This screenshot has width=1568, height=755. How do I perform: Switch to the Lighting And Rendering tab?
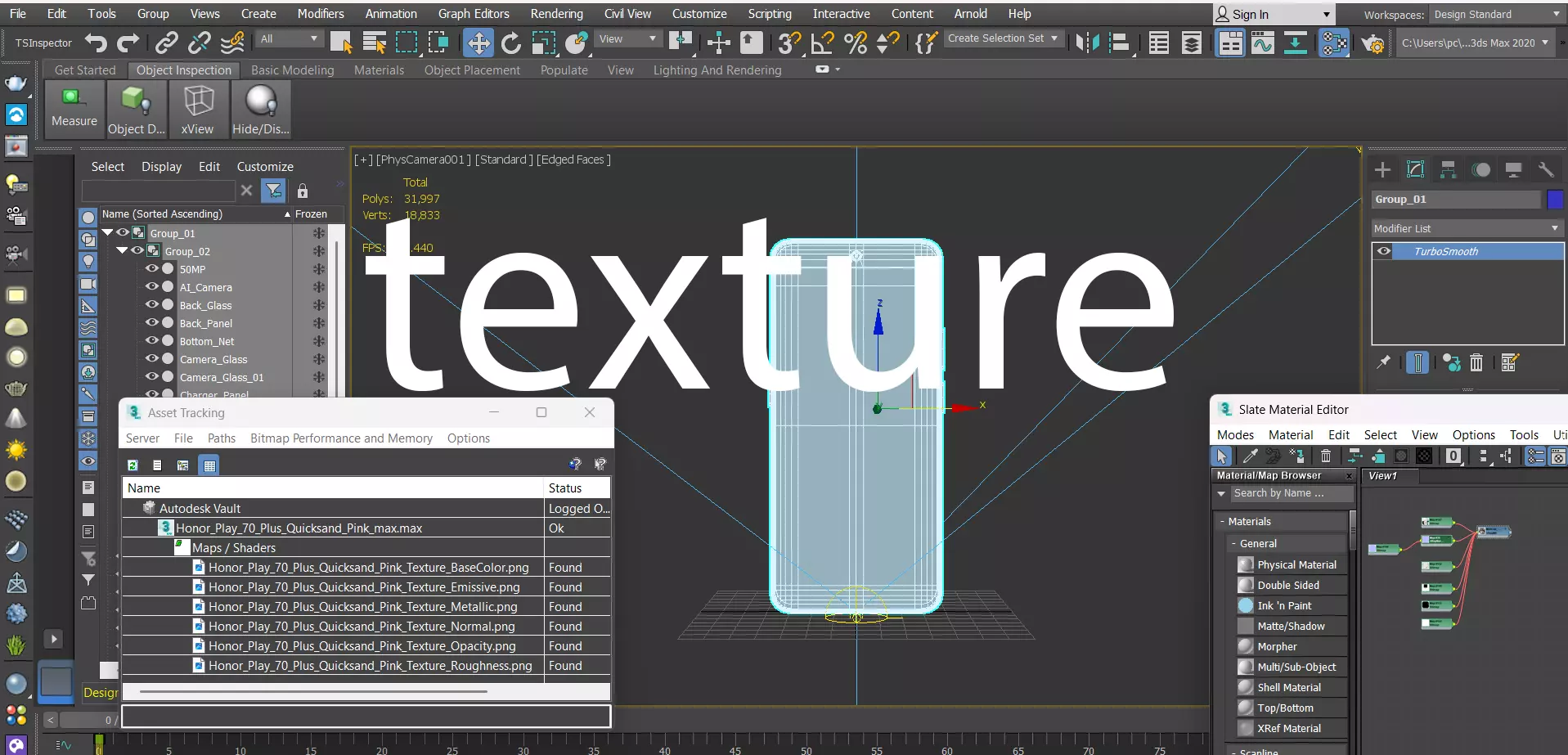717,70
